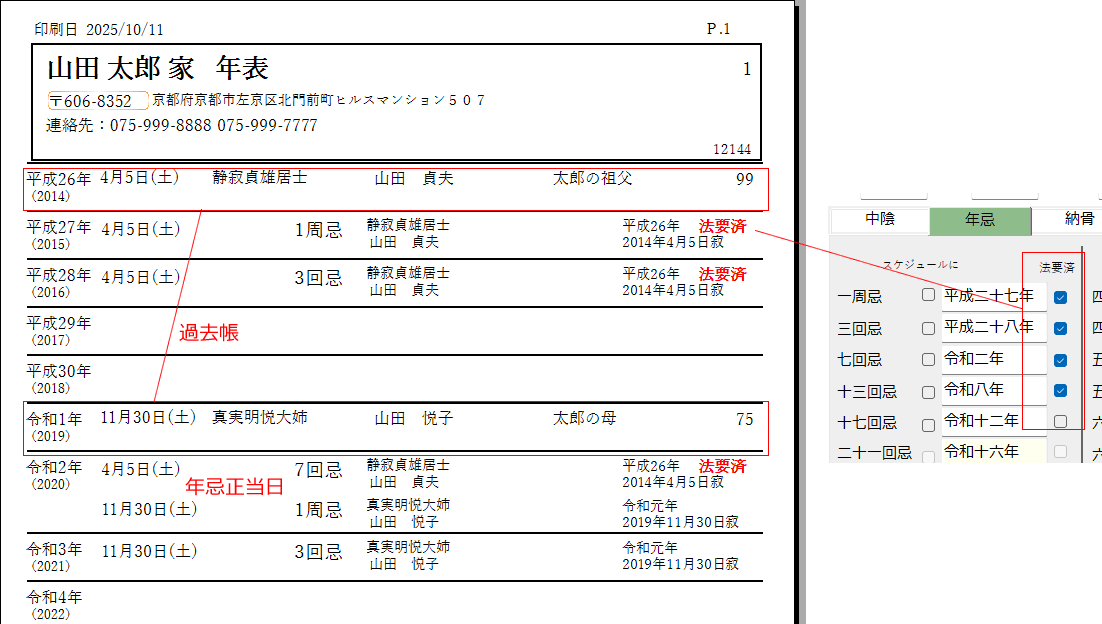Click the 令和十二年 year field
Screen dimensions: 1102x624
pyautogui.click(x=993, y=421)
